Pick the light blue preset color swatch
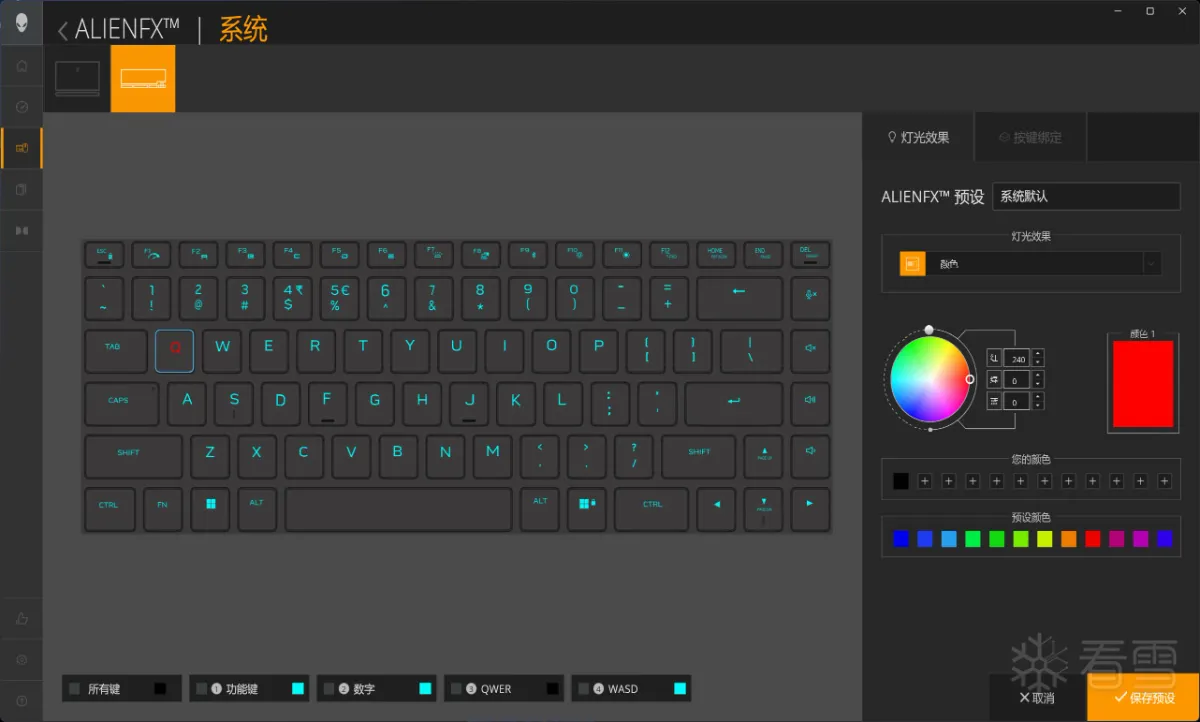The height and width of the screenshot is (722, 1200). [x=949, y=539]
